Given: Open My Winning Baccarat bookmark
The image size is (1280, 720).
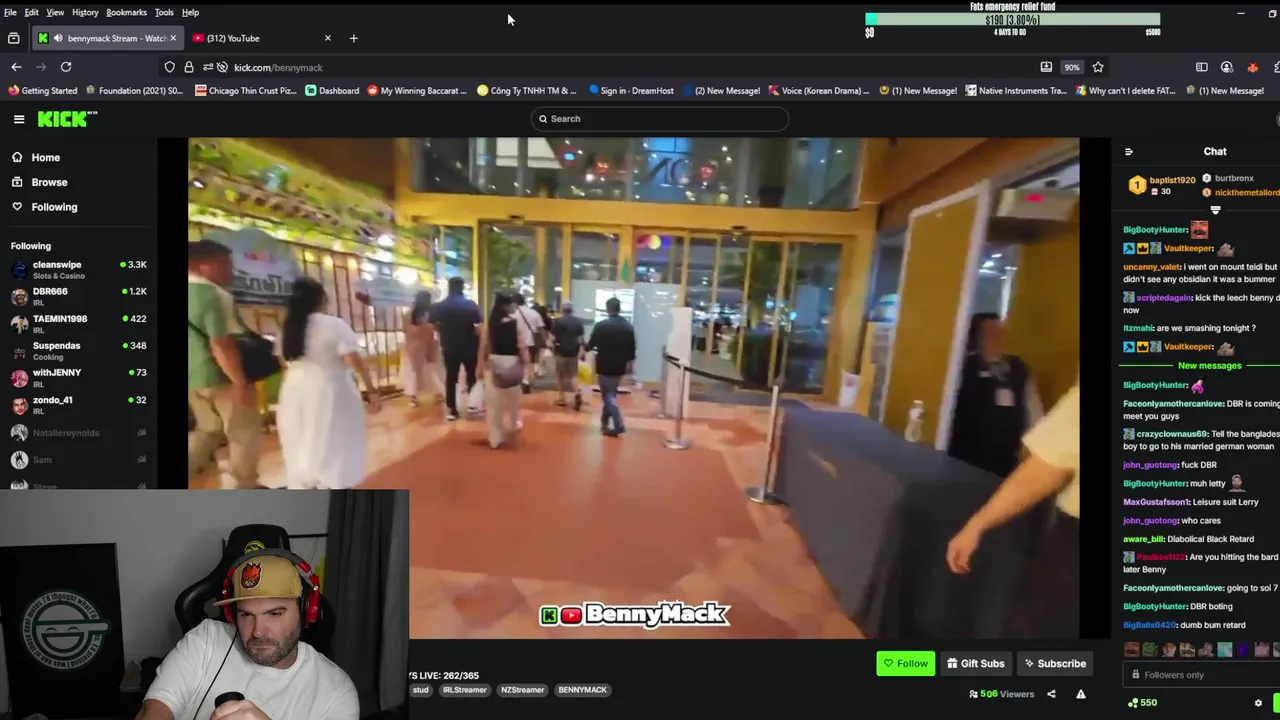Looking at the screenshot, I should [x=417, y=91].
